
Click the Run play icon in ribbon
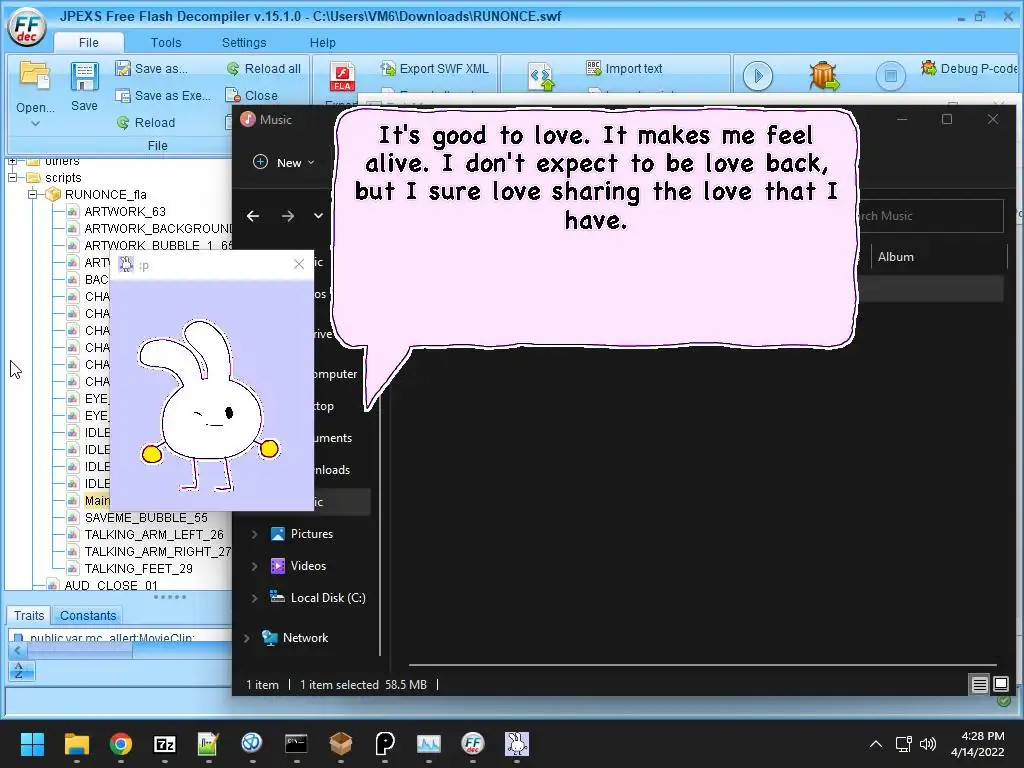758,76
